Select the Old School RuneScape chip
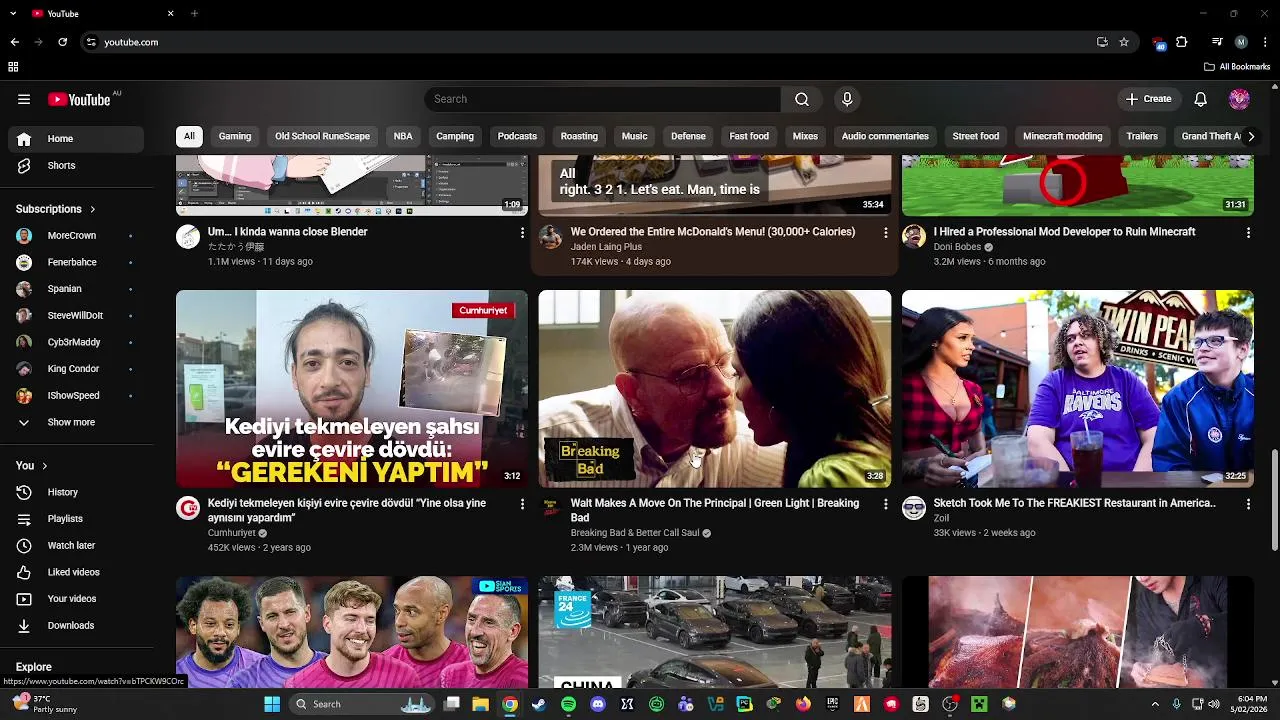 322,136
